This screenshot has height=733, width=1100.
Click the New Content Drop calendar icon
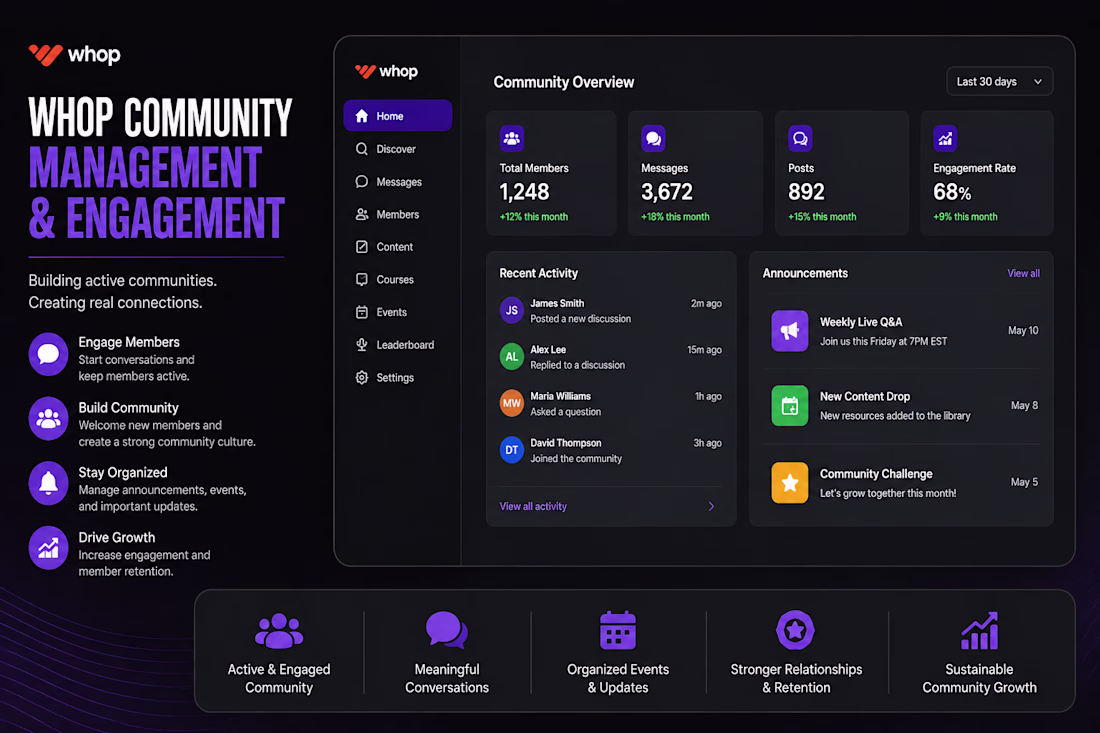pos(790,405)
